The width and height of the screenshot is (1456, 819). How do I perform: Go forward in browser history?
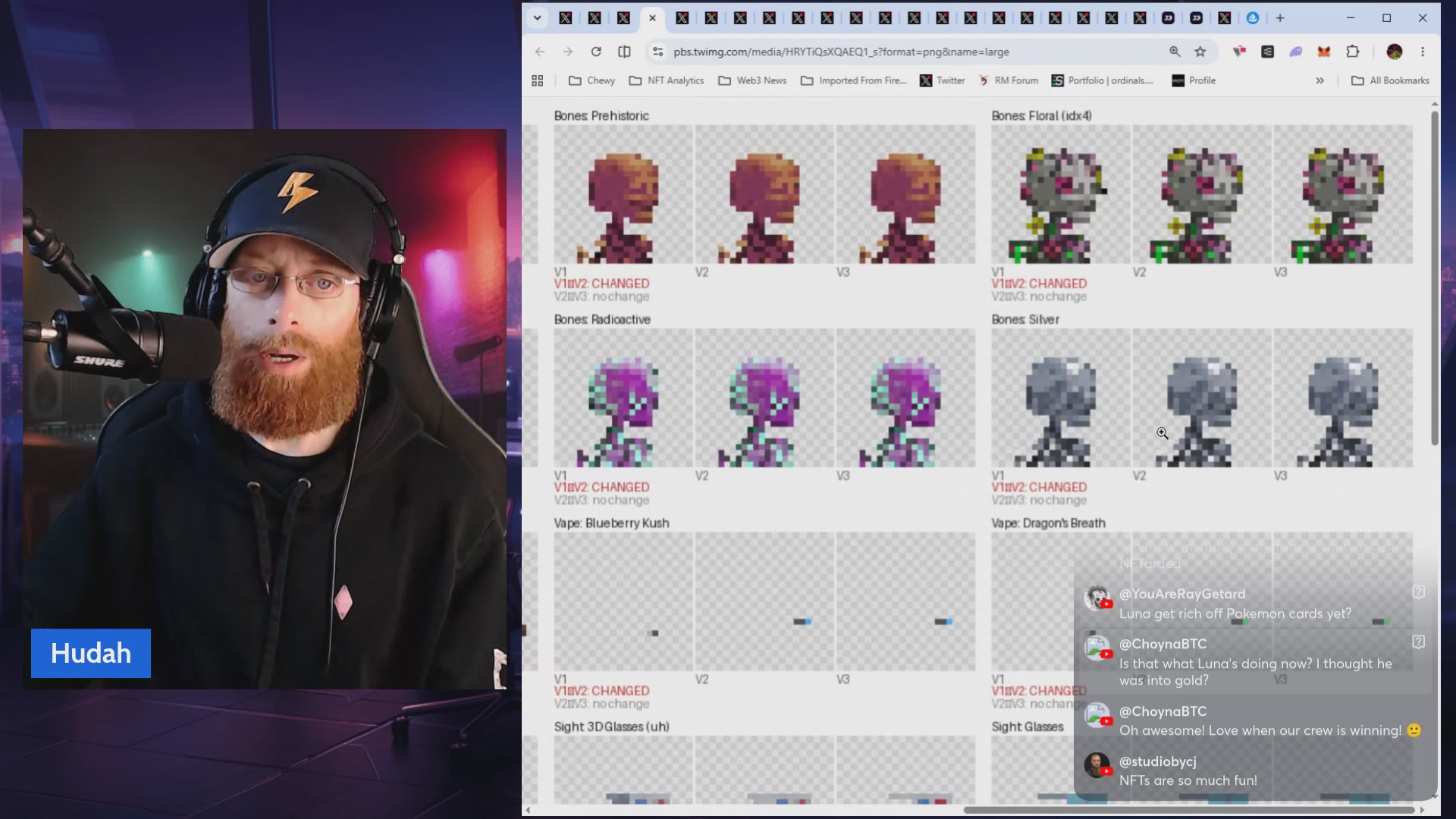click(x=568, y=52)
